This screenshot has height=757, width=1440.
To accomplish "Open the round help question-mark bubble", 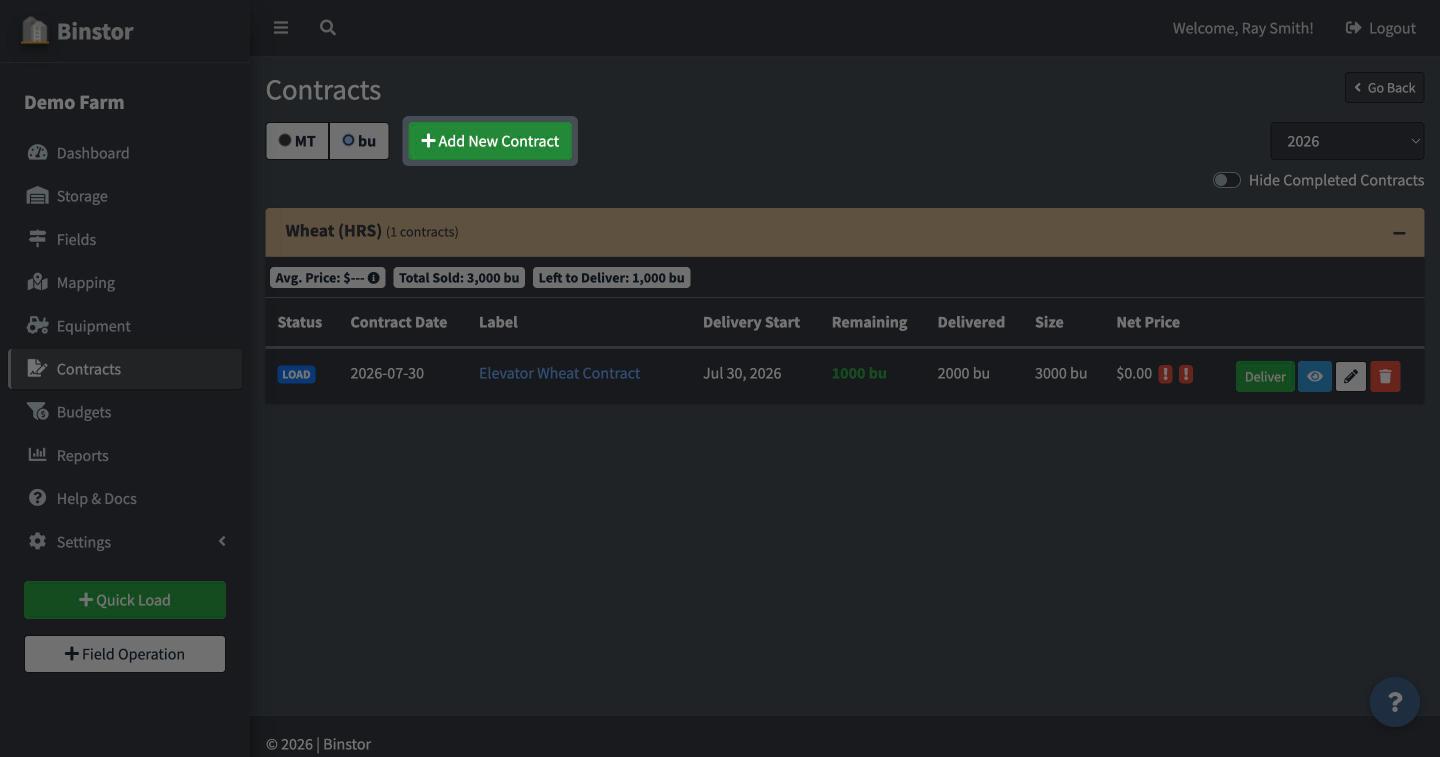I will point(1395,702).
